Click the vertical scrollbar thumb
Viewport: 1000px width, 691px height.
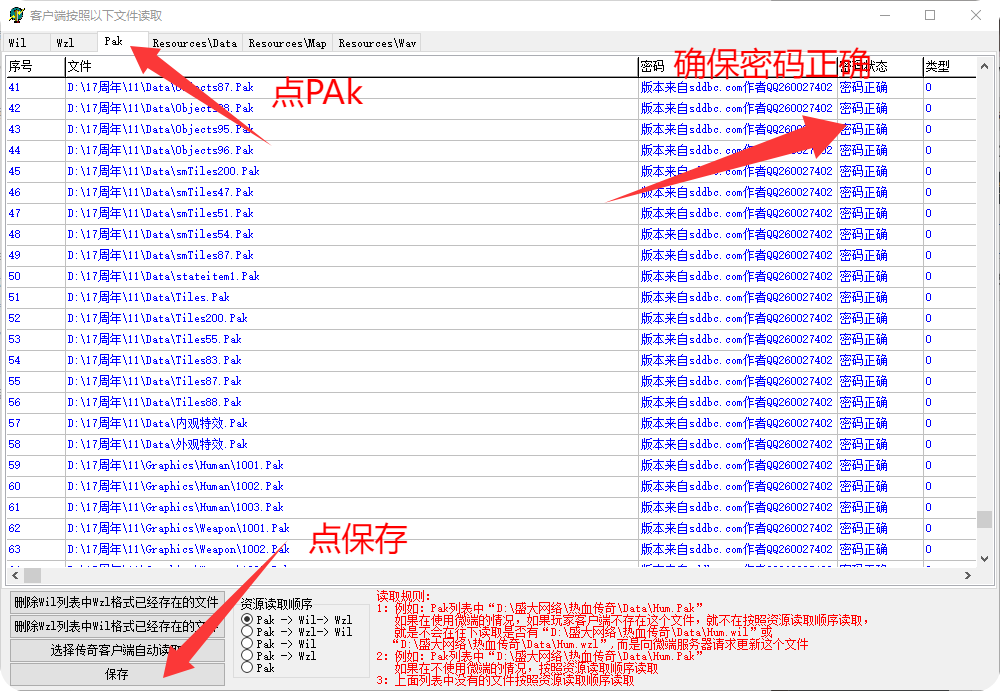(984, 519)
